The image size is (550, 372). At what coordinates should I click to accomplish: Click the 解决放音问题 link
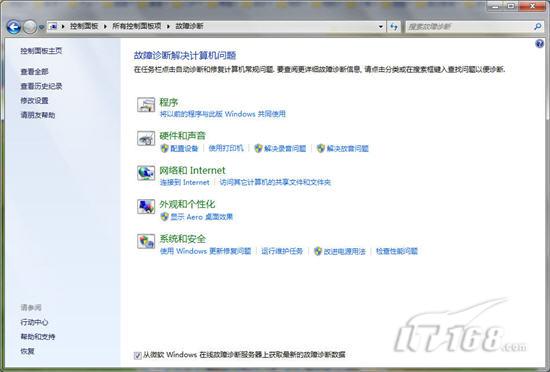point(348,148)
